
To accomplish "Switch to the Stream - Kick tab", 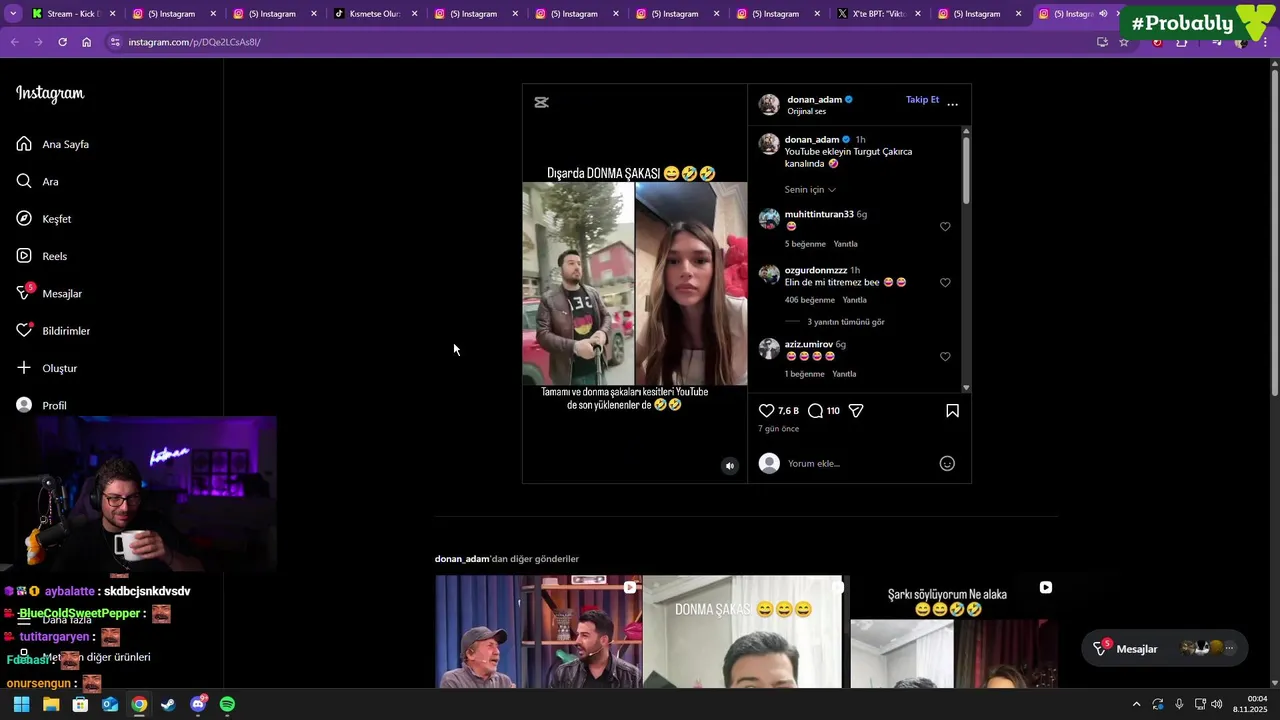I will coord(73,14).
